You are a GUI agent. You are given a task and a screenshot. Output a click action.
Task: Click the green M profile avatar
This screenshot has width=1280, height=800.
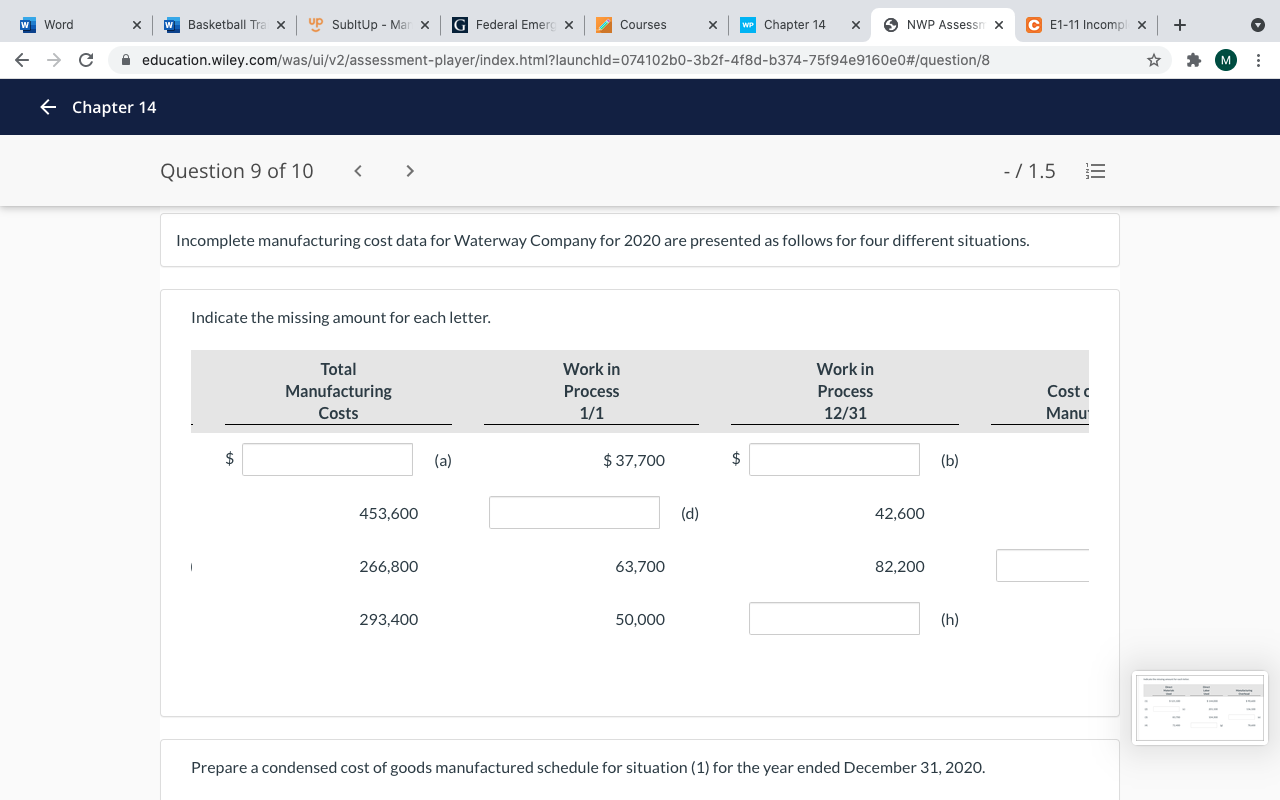pyautogui.click(x=1225, y=59)
